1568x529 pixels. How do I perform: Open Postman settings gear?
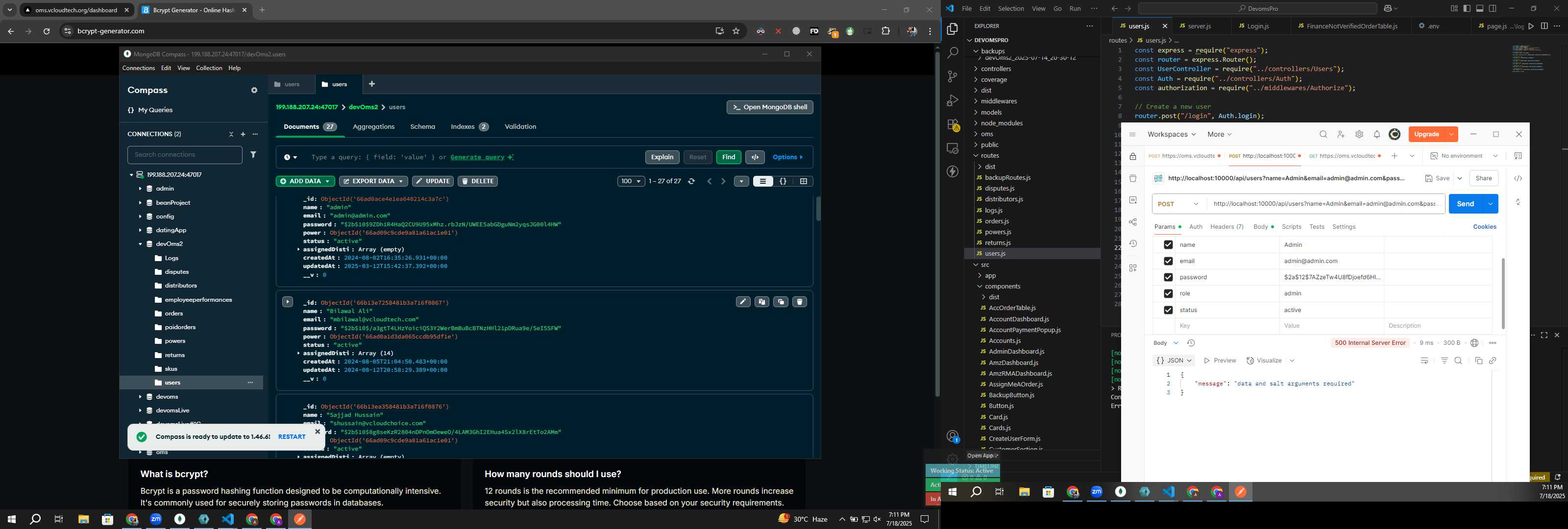(x=1359, y=135)
